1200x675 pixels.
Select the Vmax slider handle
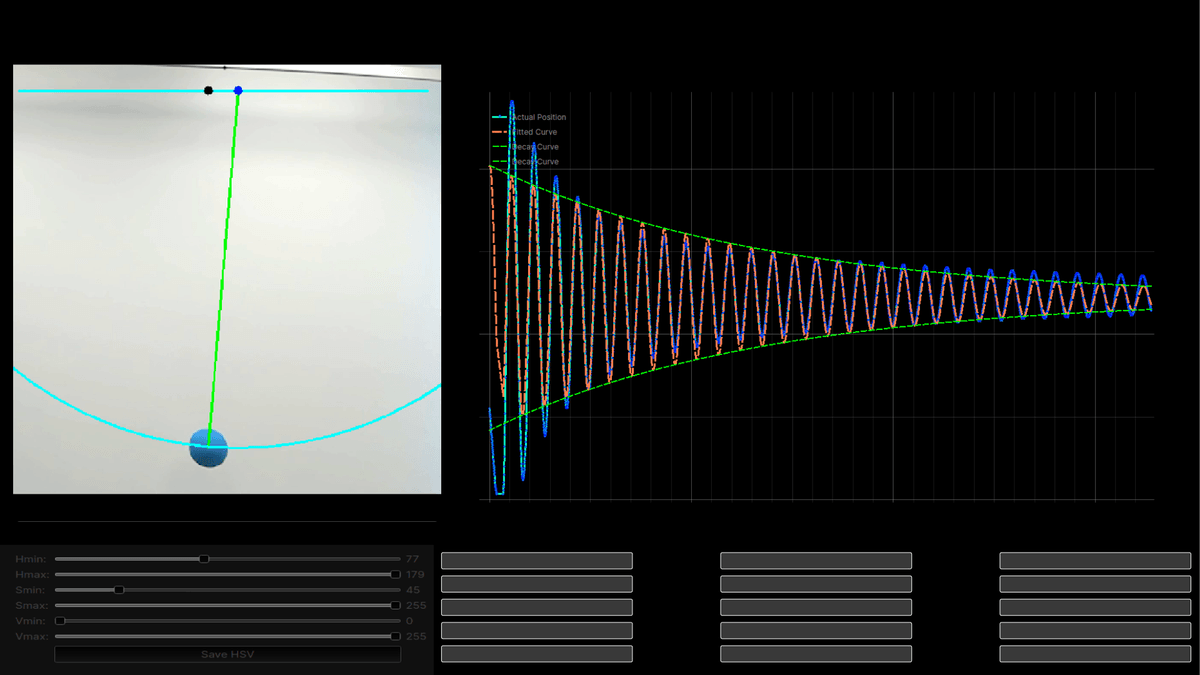(x=398, y=635)
